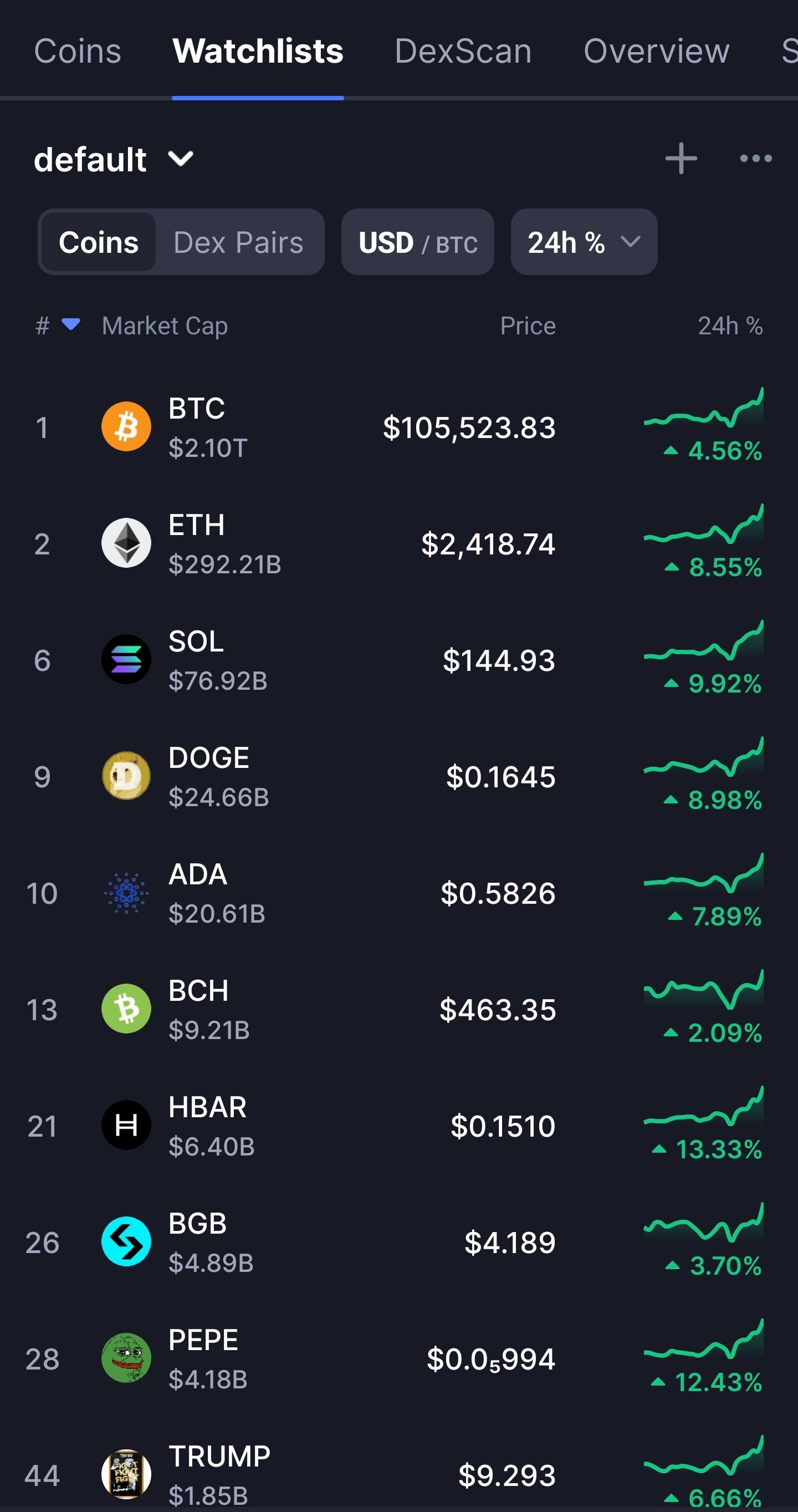The image size is (798, 1512).
Task: Open the 24h % timeframe dropdown
Action: [x=584, y=242]
